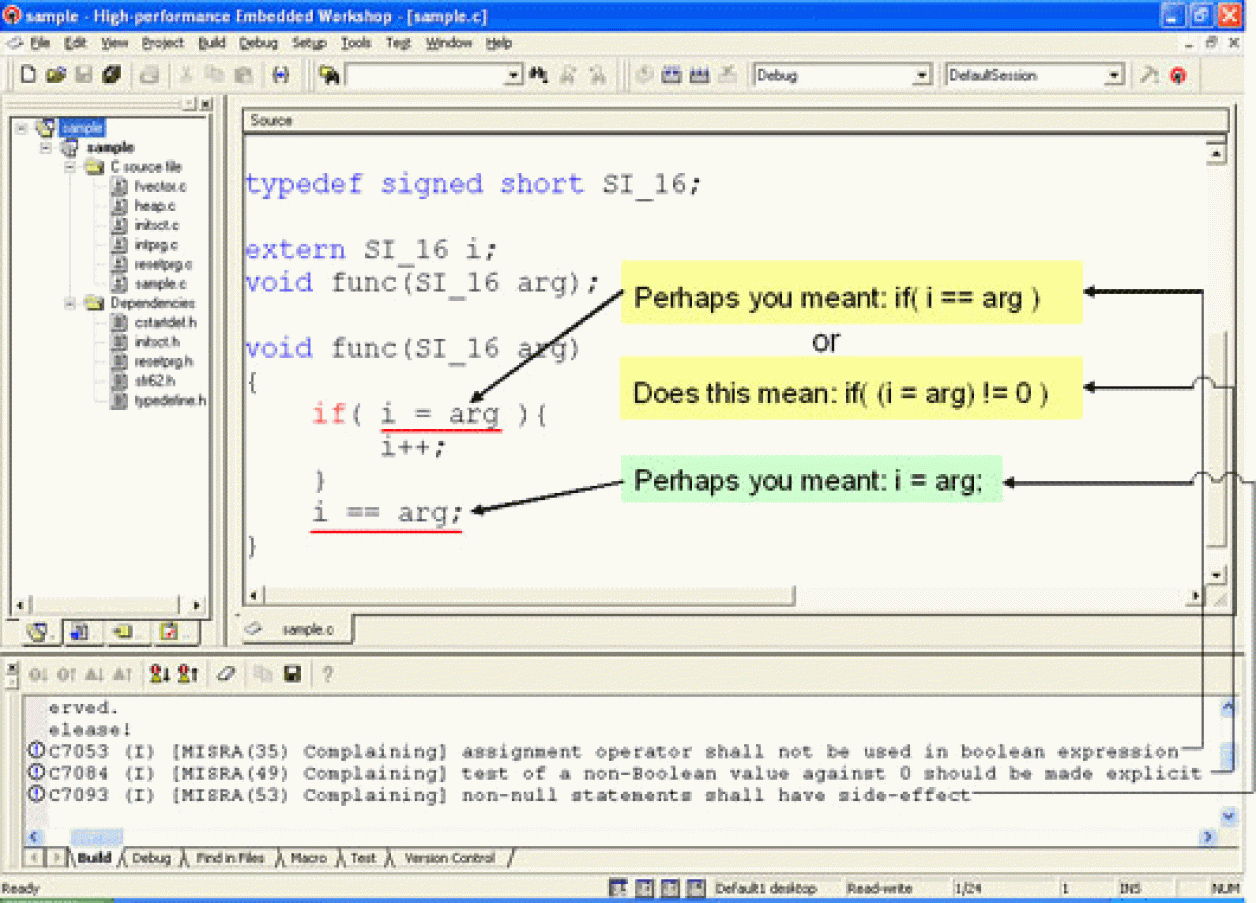Click the Save file icon

(83, 75)
